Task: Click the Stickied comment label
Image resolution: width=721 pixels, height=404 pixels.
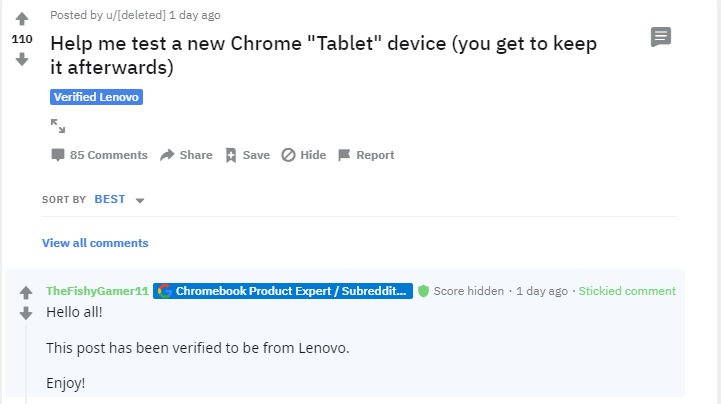Action: [x=627, y=291]
